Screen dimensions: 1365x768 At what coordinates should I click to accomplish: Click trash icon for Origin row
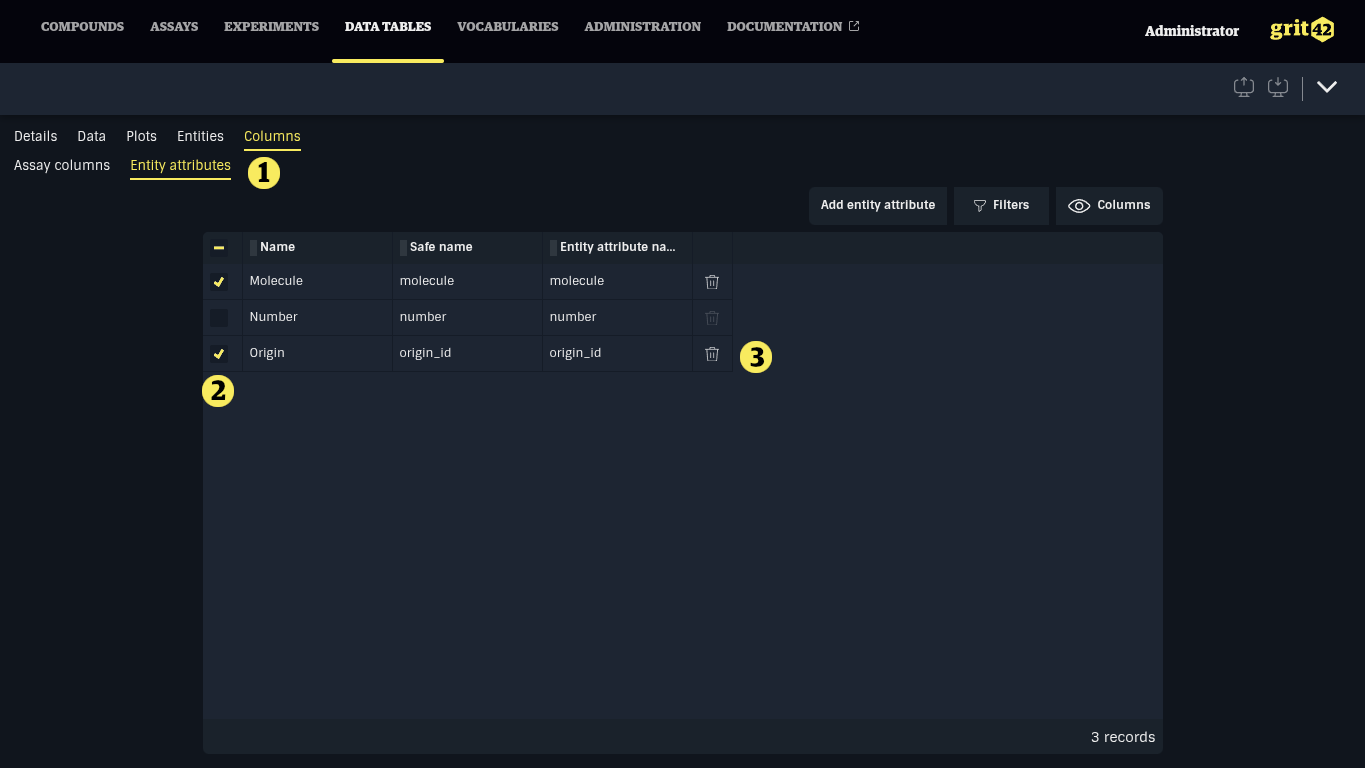pyautogui.click(x=712, y=354)
